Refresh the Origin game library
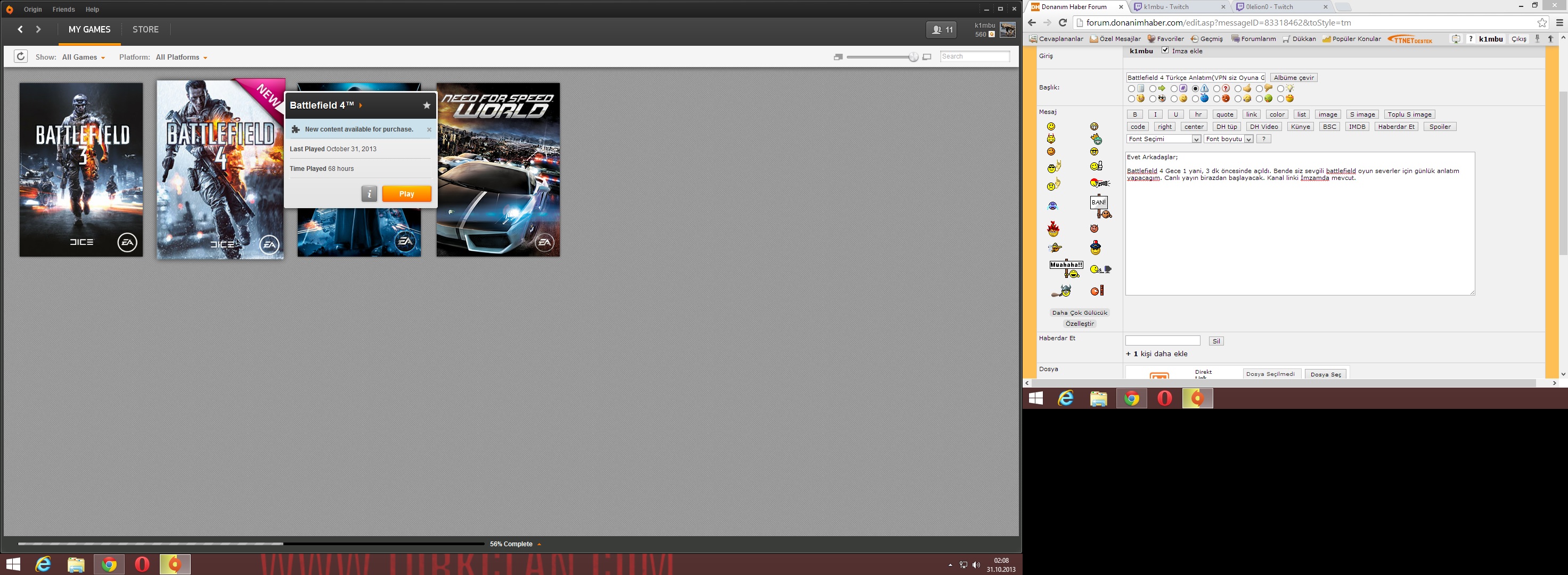The width and height of the screenshot is (1568, 575). click(x=21, y=56)
